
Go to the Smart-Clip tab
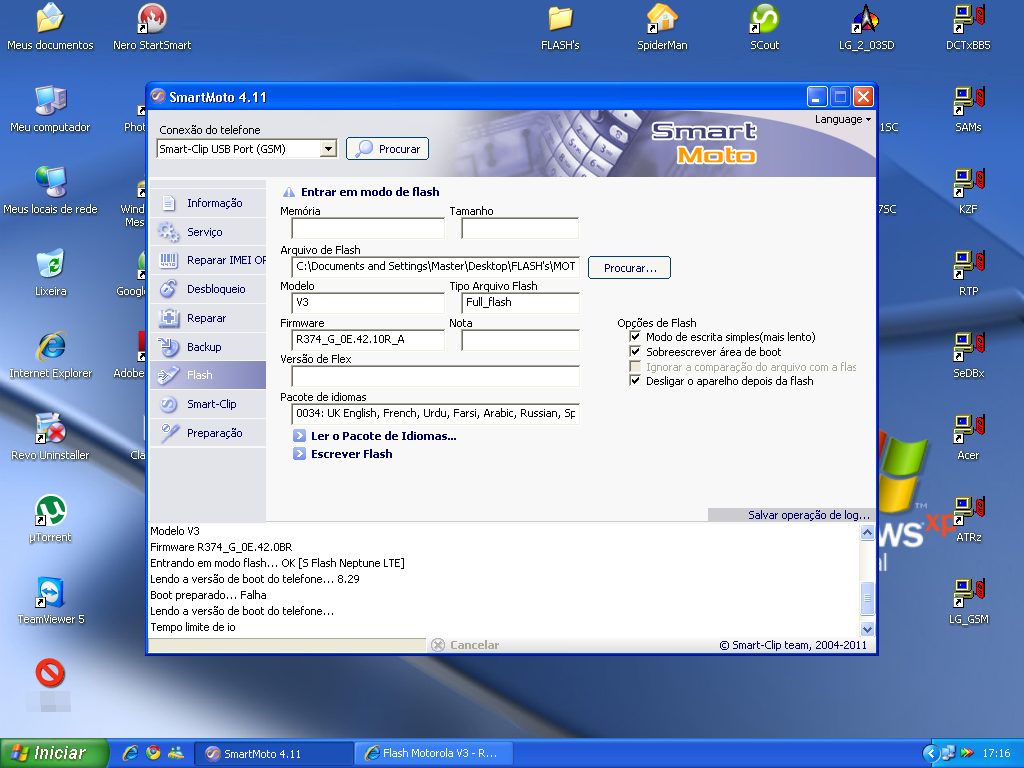point(208,404)
